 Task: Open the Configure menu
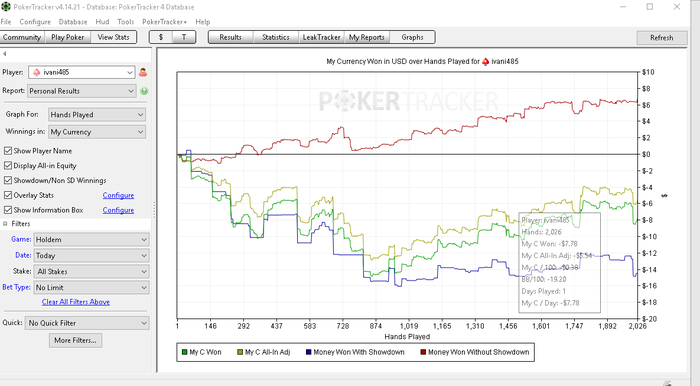point(35,22)
